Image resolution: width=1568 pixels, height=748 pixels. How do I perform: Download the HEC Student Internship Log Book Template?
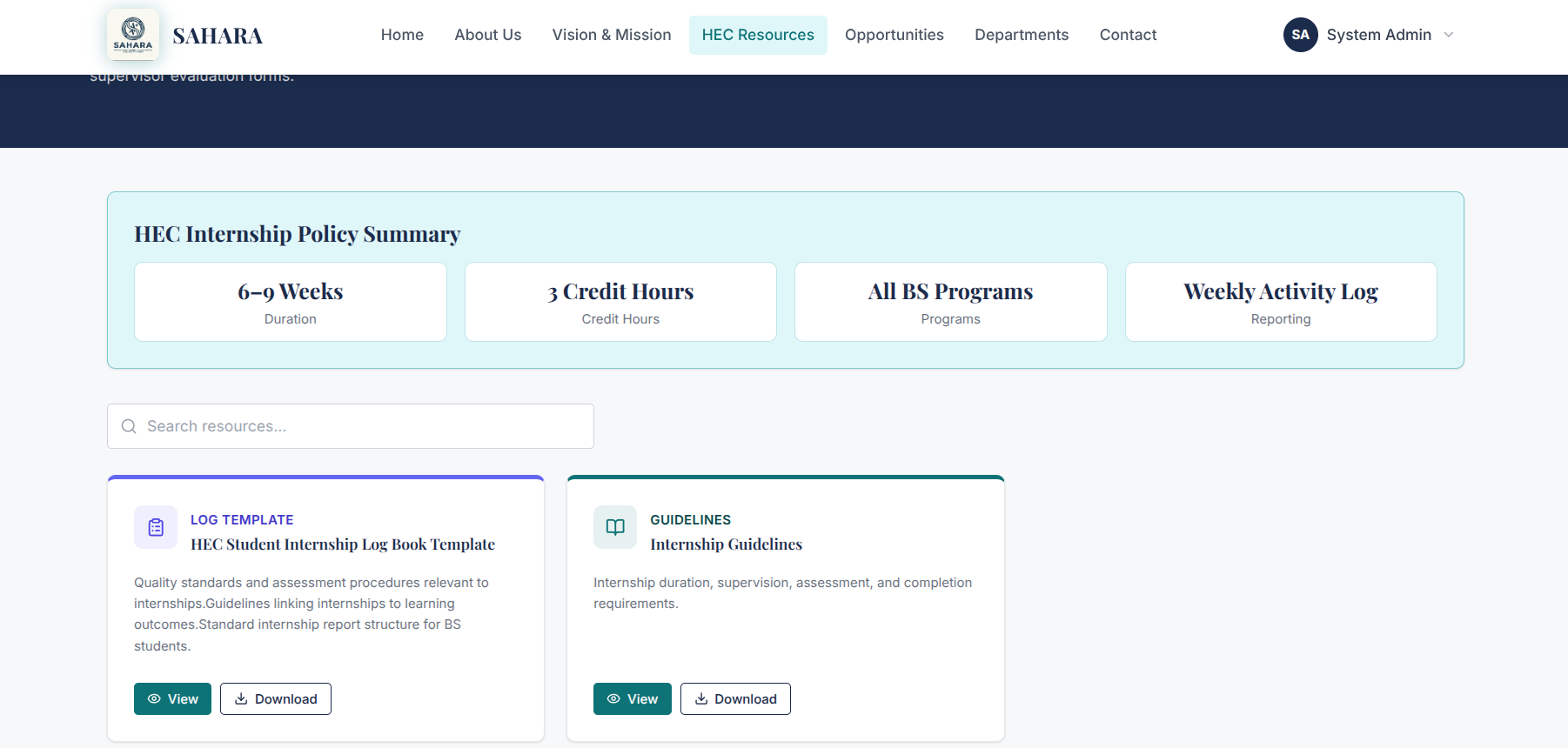[x=276, y=699]
